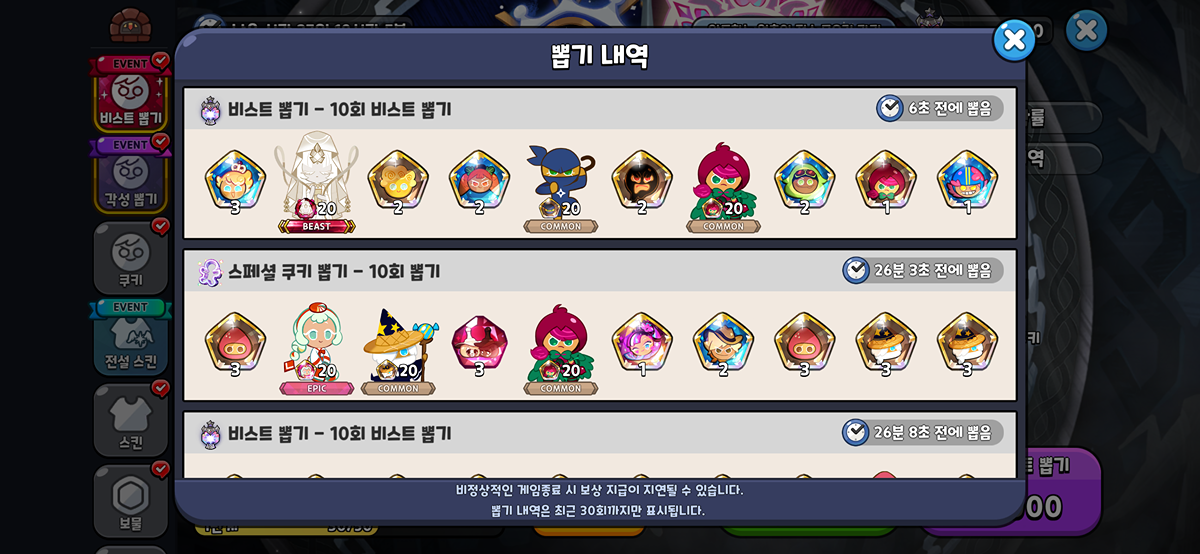Click the clock icon beside 6초 전에 뽑음

point(889,108)
